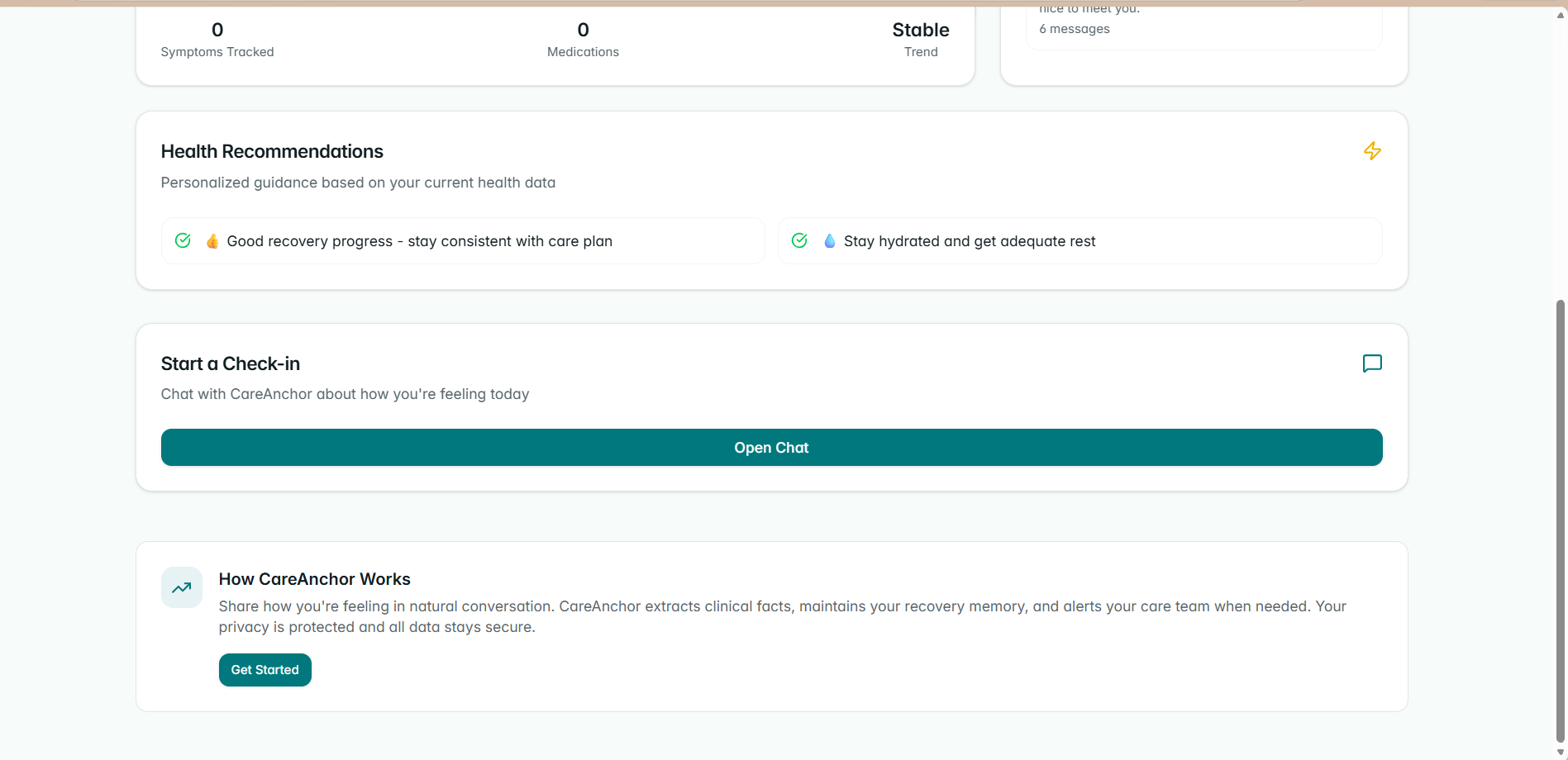This screenshot has width=1568, height=760.
Task: Click the chat bubble icon in Start a Check-in
Action: 1372,363
